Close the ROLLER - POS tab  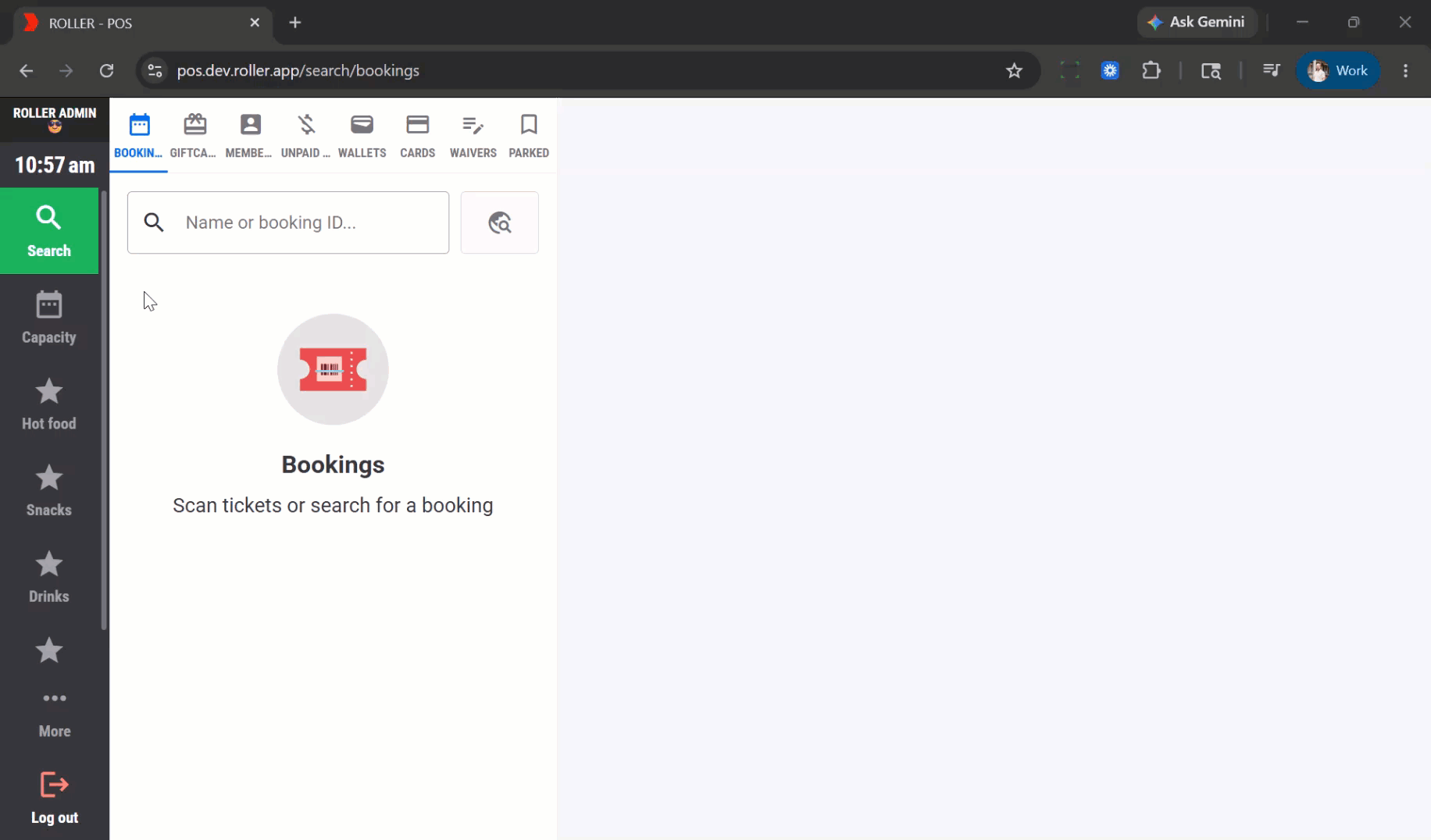click(x=255, y=23)
